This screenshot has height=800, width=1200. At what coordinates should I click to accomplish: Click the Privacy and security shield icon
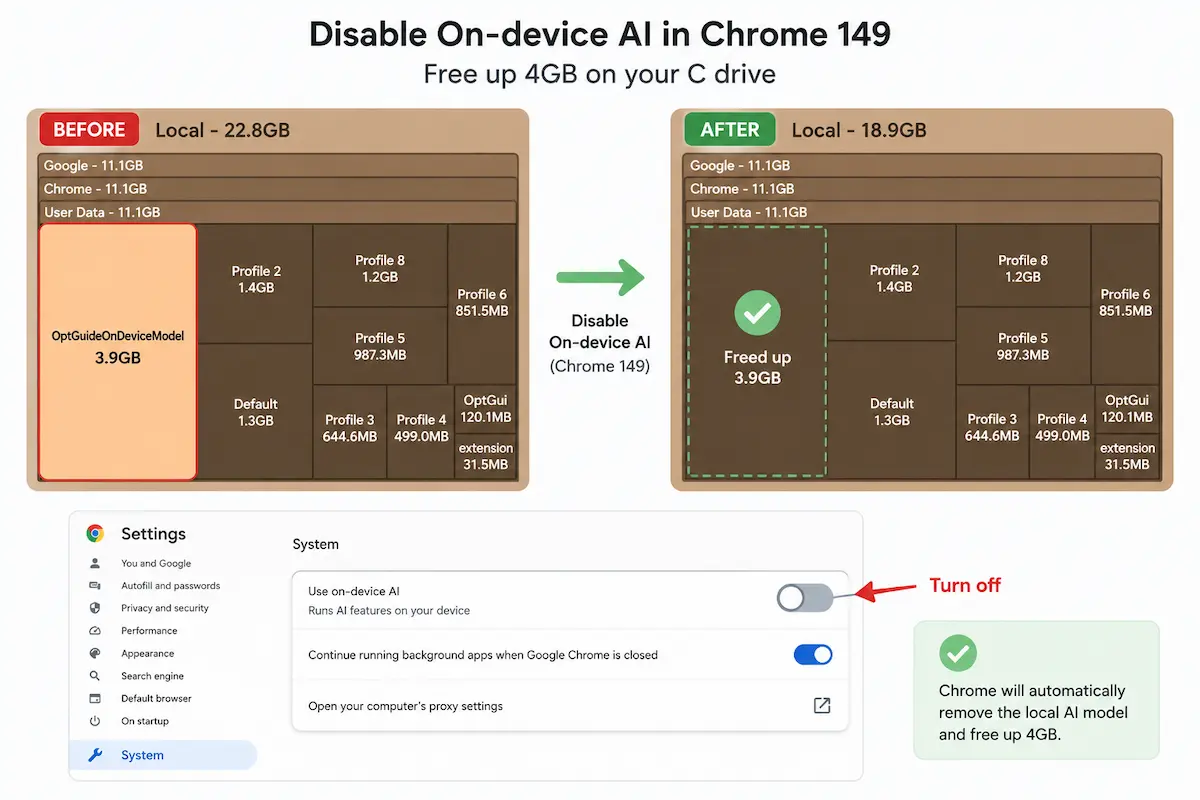click(95, 608)
